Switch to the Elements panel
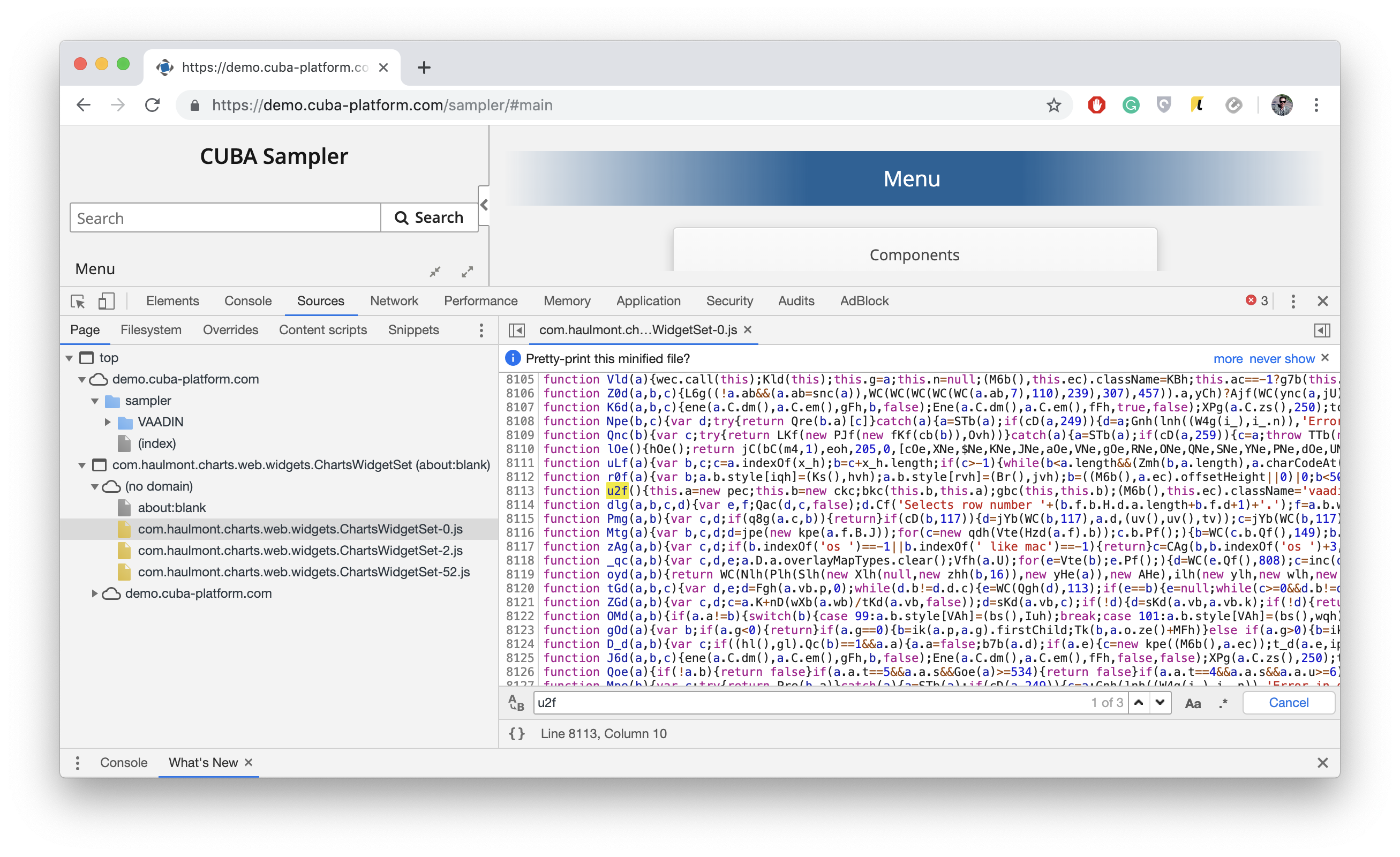This screenshot has height=857, width=1400. click(x=173, y=301)
